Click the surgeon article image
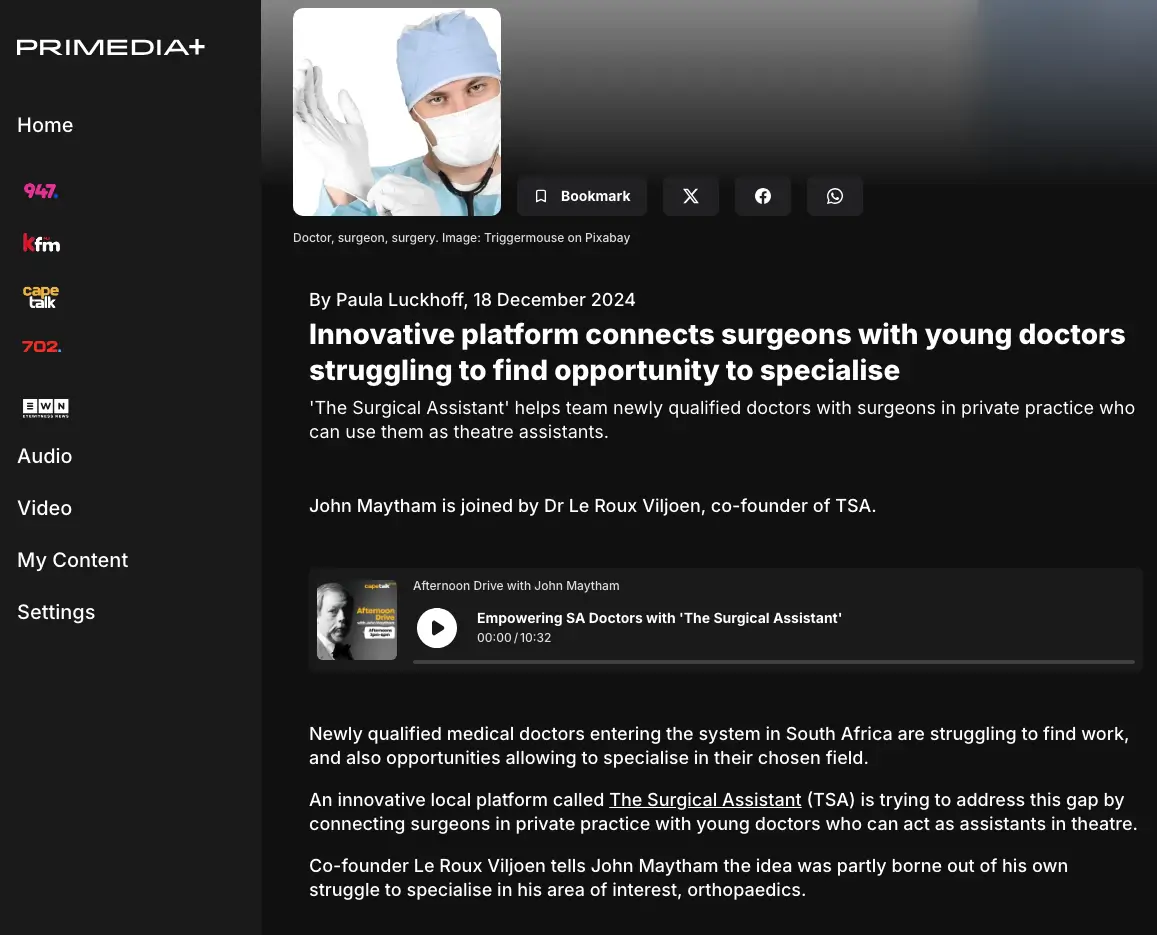 pos(397,112)
